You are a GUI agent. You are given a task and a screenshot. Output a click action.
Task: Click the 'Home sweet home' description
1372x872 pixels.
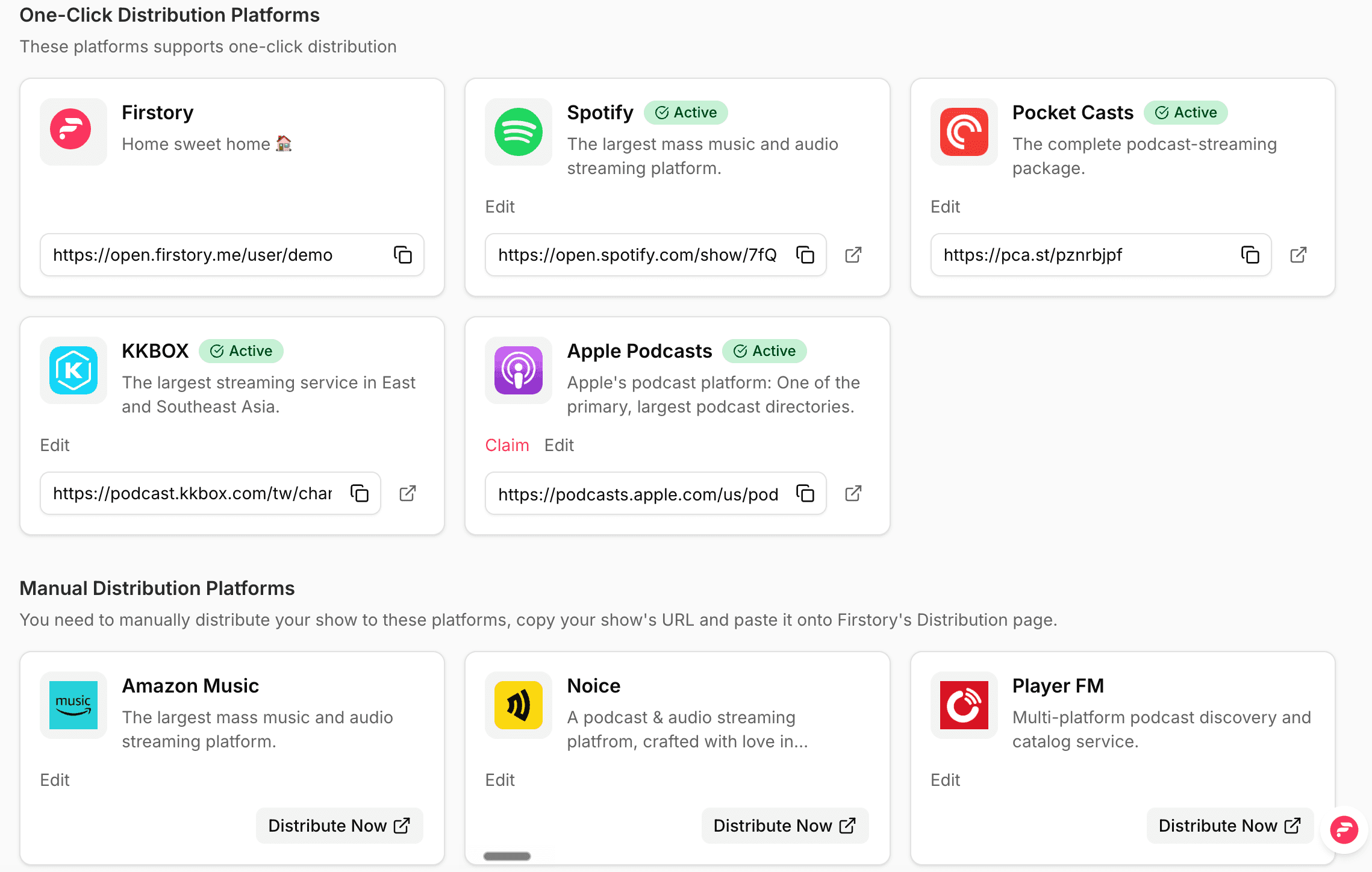click(x=207, y=144)
